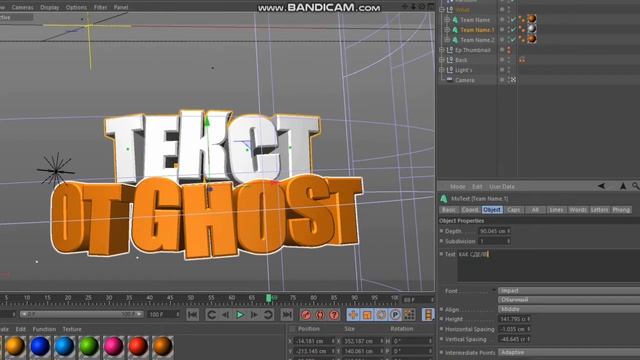
Task: Switch to the Basic tab
Action: pos(449,210)
